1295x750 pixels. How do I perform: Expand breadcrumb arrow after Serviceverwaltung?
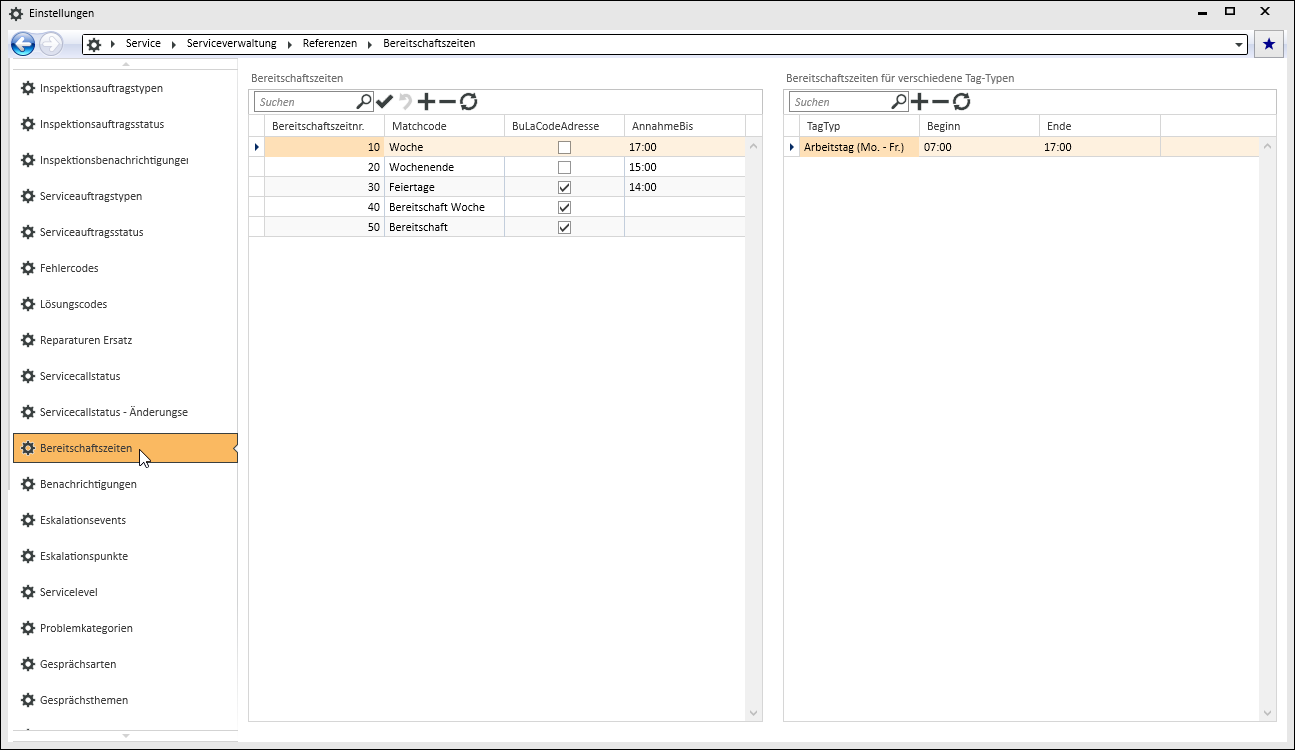pos(292,44)
